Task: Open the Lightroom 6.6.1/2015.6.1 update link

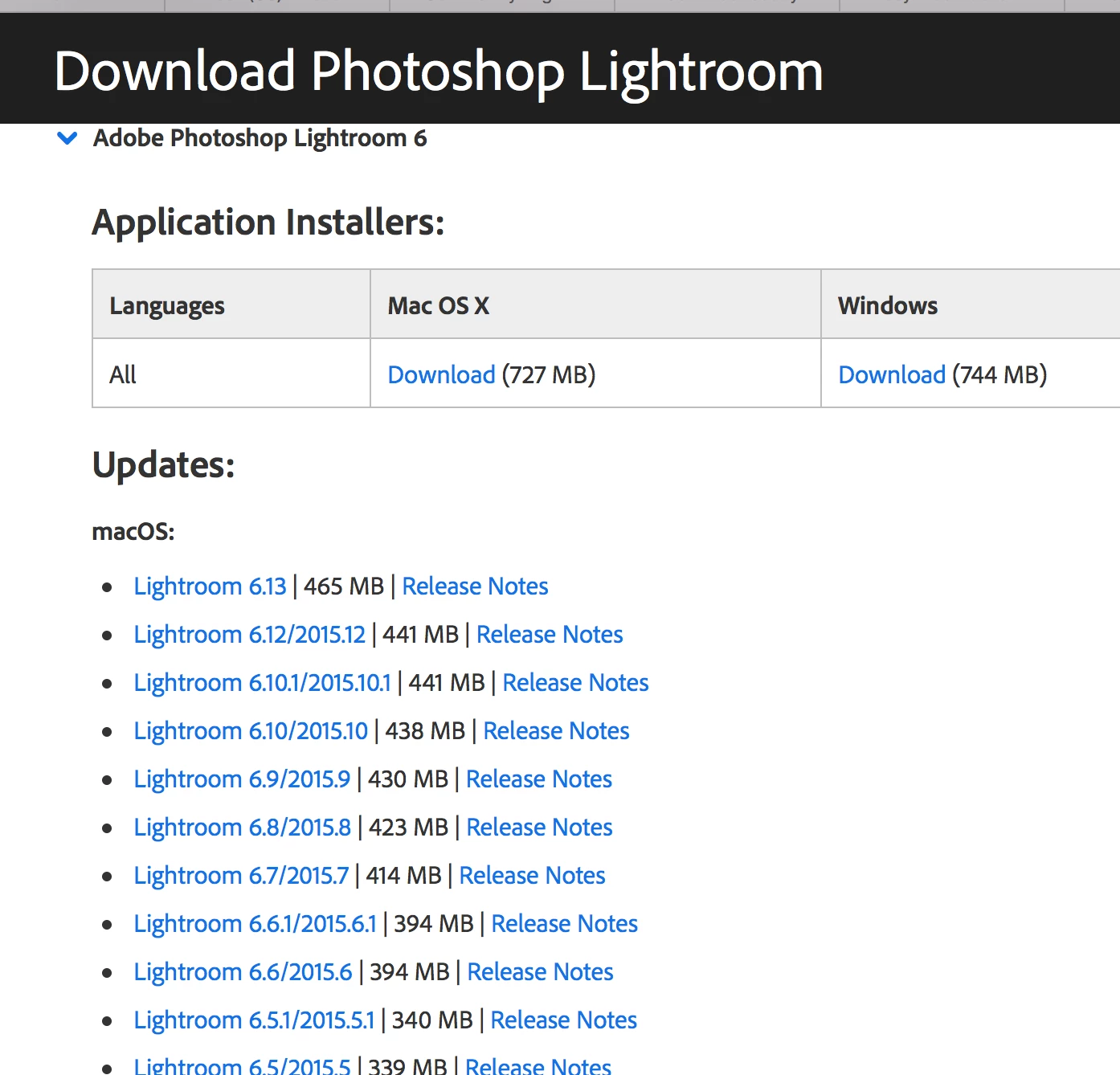Action: click(x=255, y=924)
